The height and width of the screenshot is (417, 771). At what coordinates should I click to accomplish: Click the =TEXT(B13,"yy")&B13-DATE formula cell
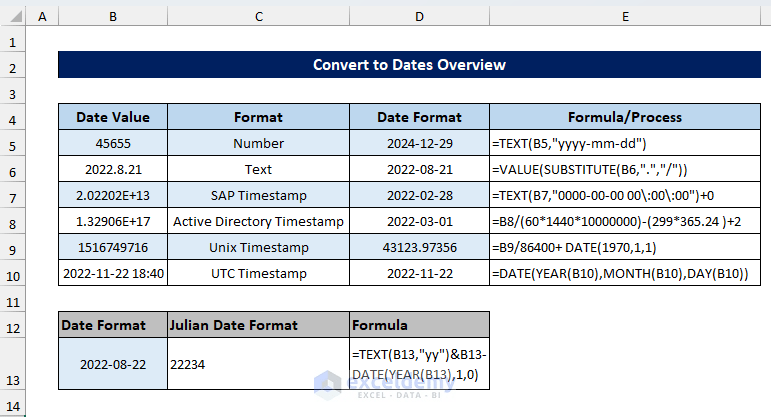click(419, 364)
